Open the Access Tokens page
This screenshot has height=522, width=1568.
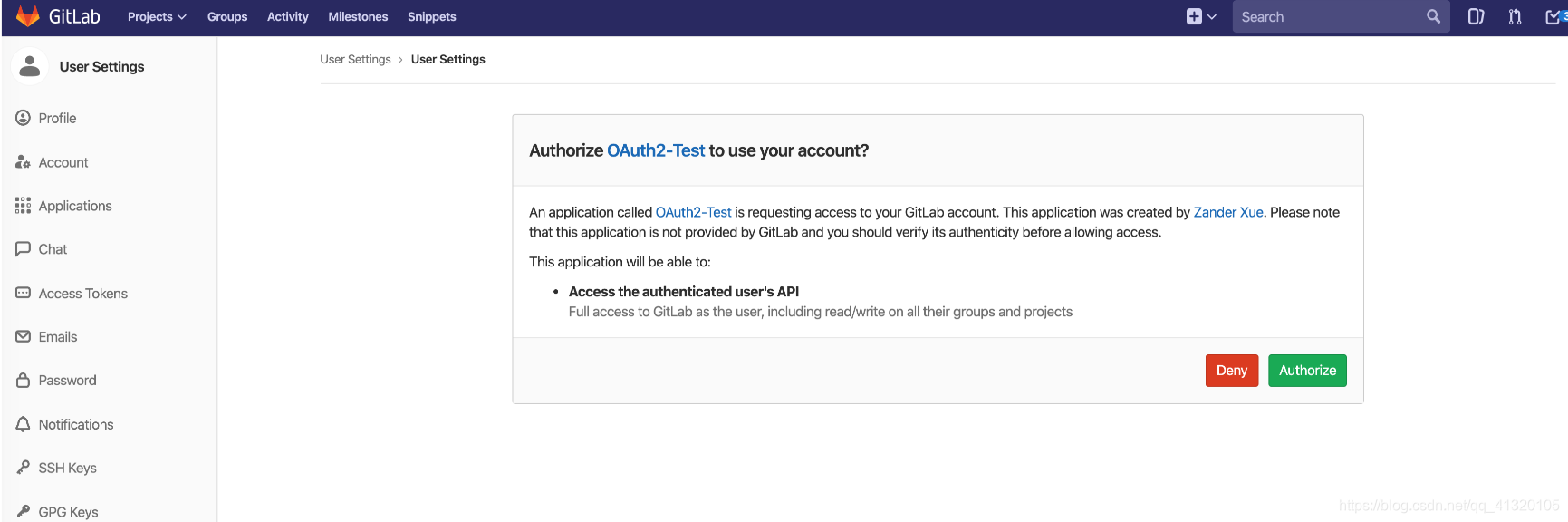coord(83,294)
